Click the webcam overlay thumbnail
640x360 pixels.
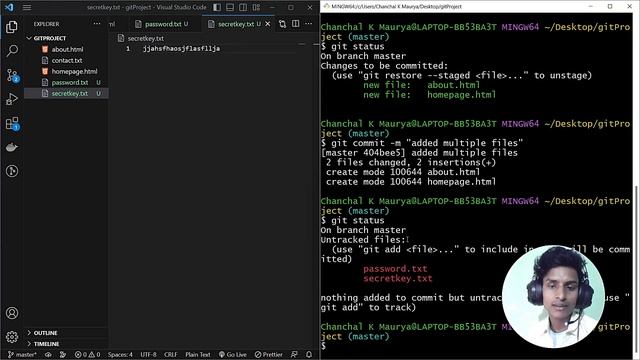coord(553,296)
